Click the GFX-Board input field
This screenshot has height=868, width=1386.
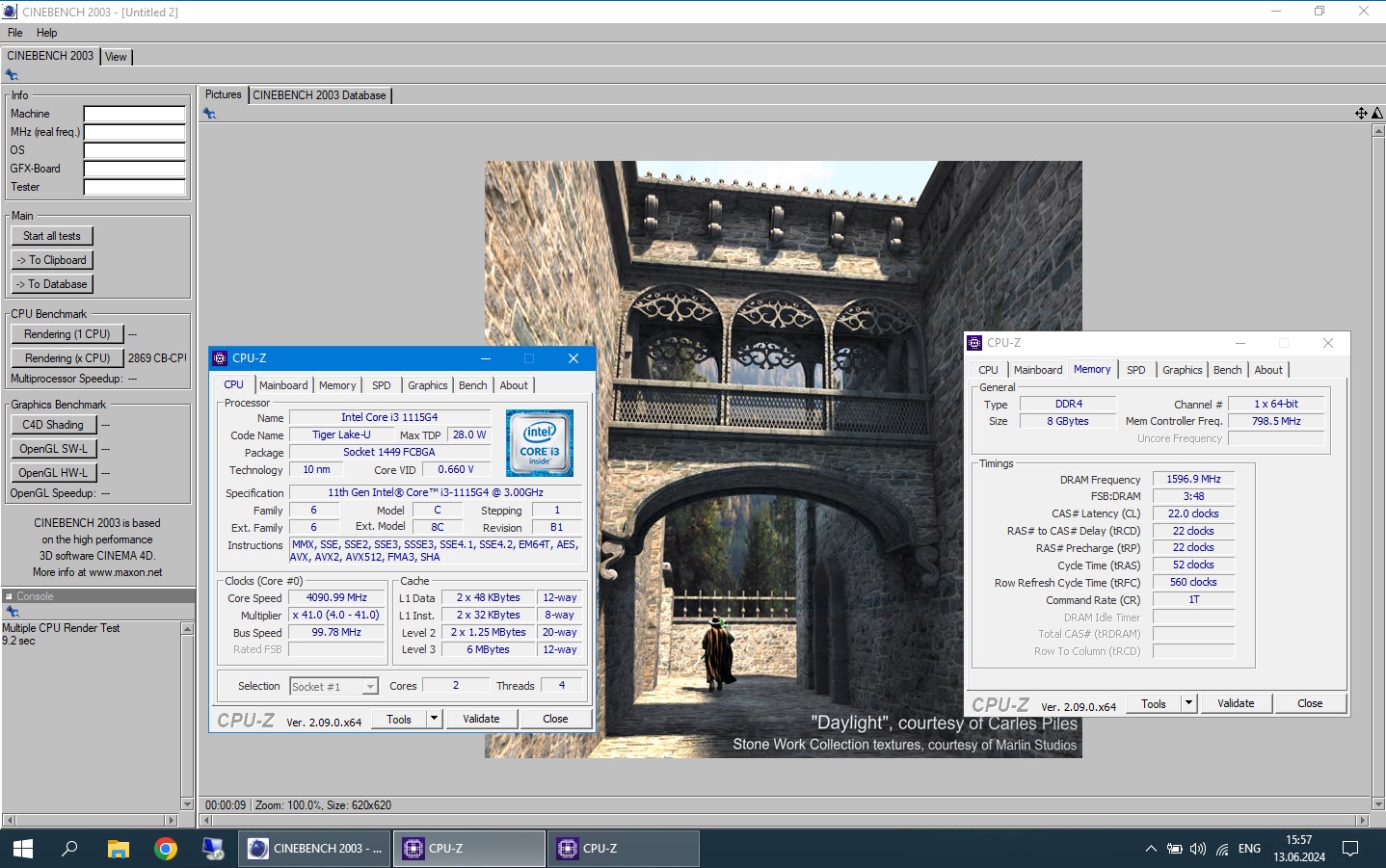[135, 169]
